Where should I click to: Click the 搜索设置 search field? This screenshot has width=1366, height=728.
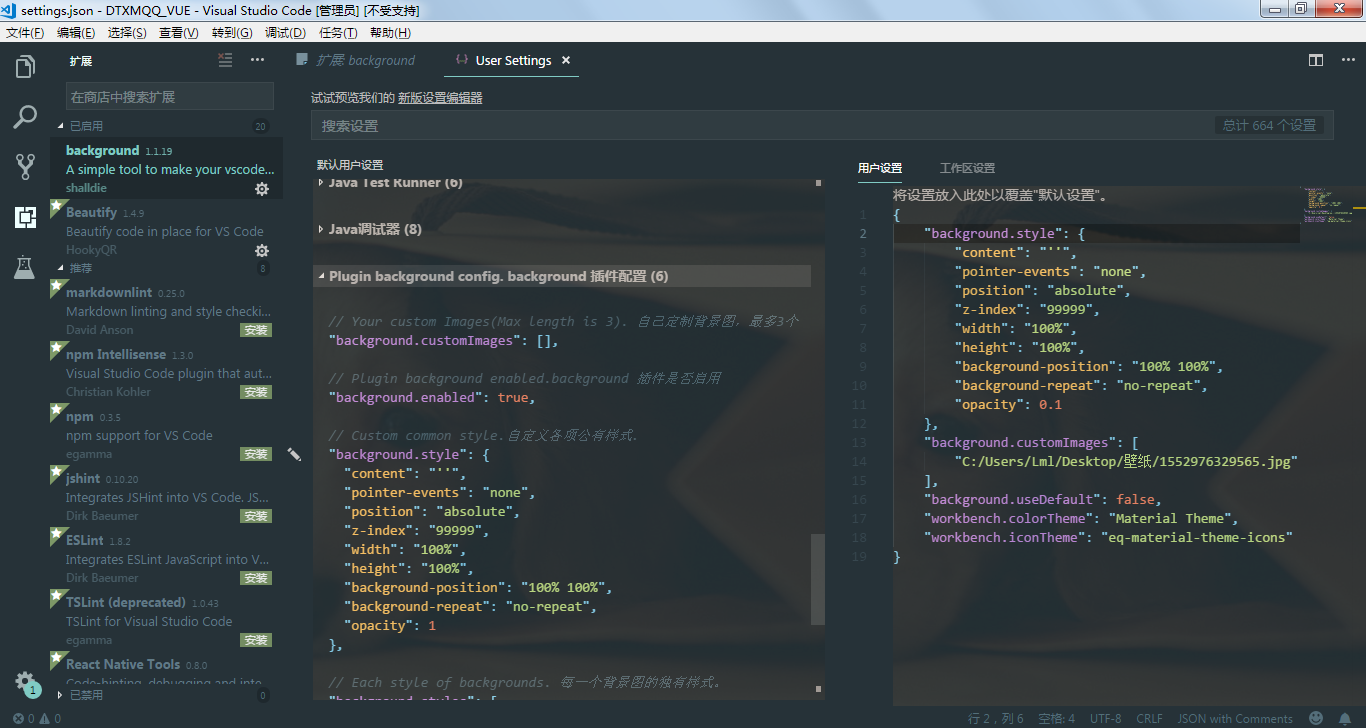pos(600,124)
